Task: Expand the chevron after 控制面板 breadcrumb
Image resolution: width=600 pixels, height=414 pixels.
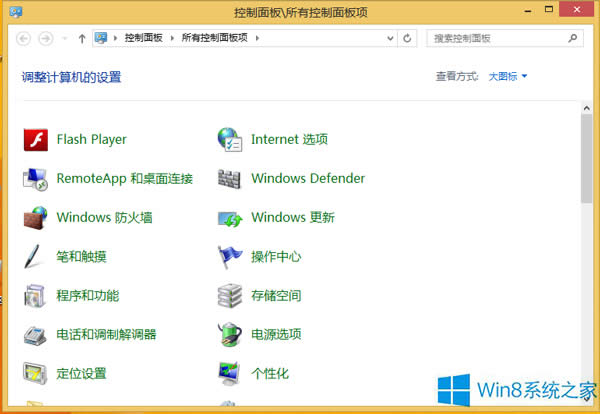Action: click(x=172, y=38)
